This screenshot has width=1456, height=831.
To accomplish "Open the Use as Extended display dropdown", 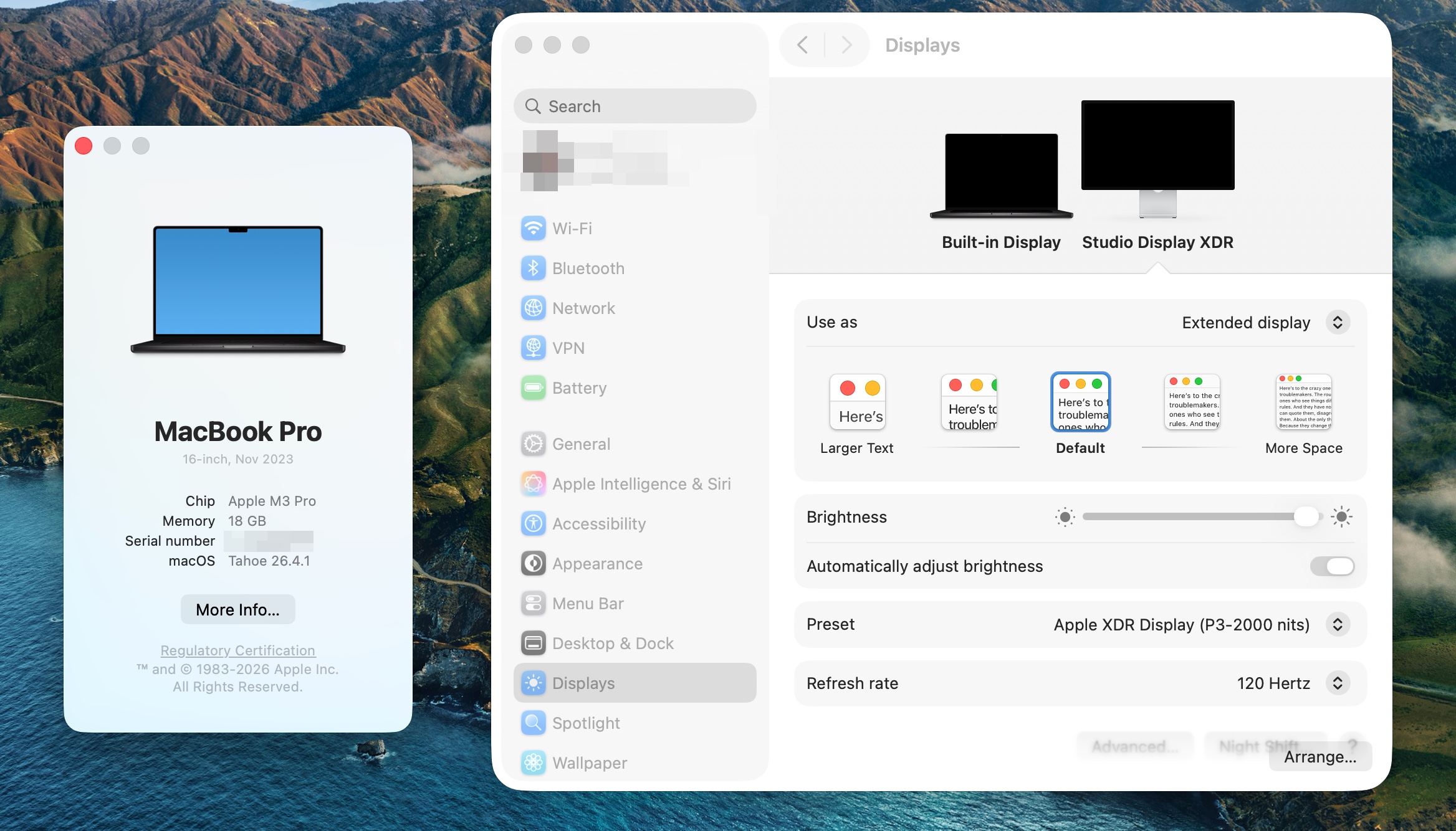I will tap(1338, 323).
